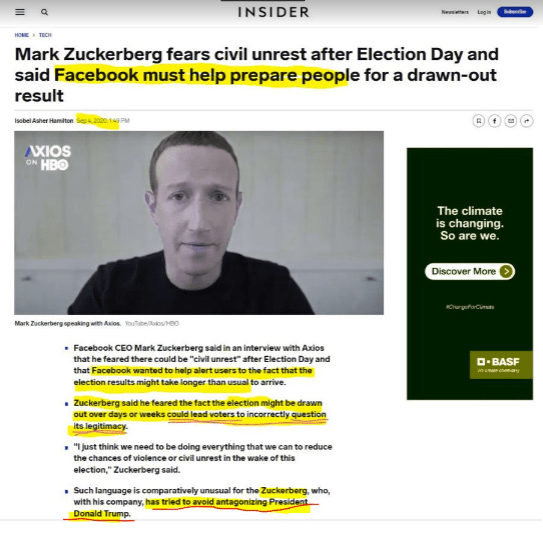Share article via email icon
543x533 pixels.
coord(510,121)
